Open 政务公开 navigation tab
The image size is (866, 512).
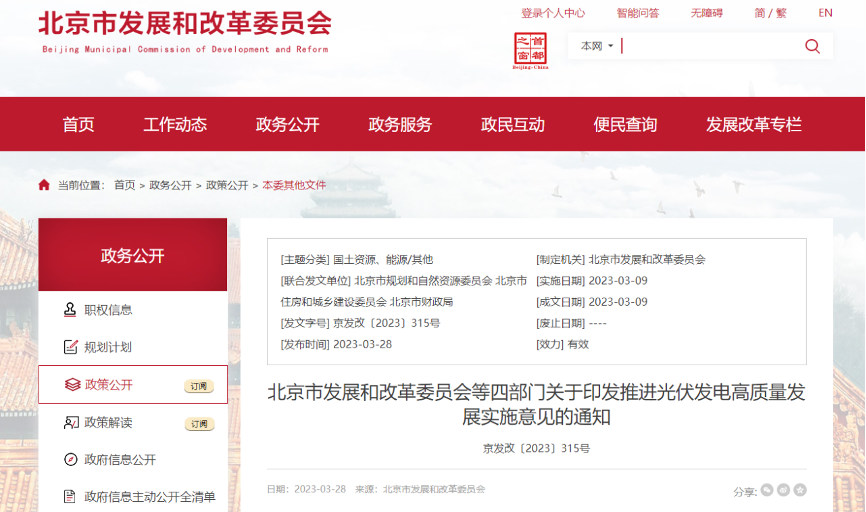click(288, 124)
